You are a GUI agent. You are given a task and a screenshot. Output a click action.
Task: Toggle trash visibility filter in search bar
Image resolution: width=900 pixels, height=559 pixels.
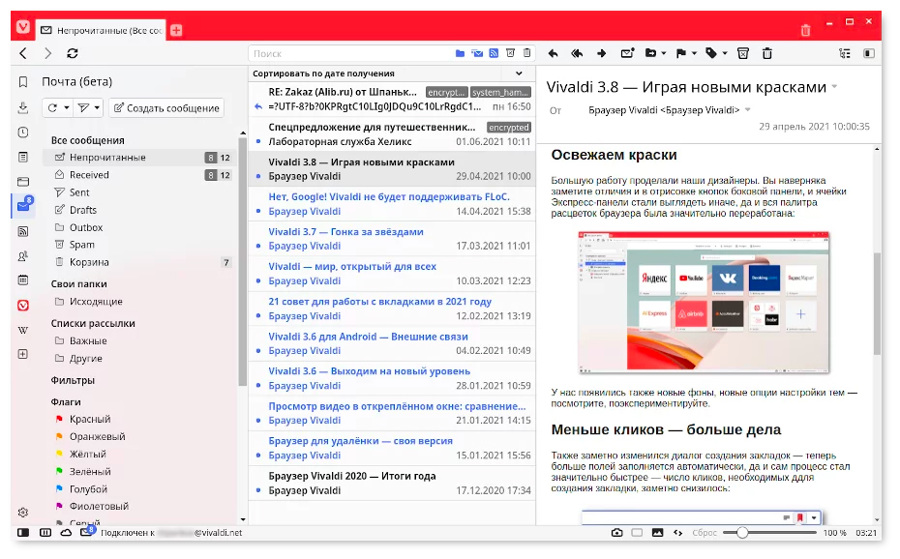[x=527, y=53]
